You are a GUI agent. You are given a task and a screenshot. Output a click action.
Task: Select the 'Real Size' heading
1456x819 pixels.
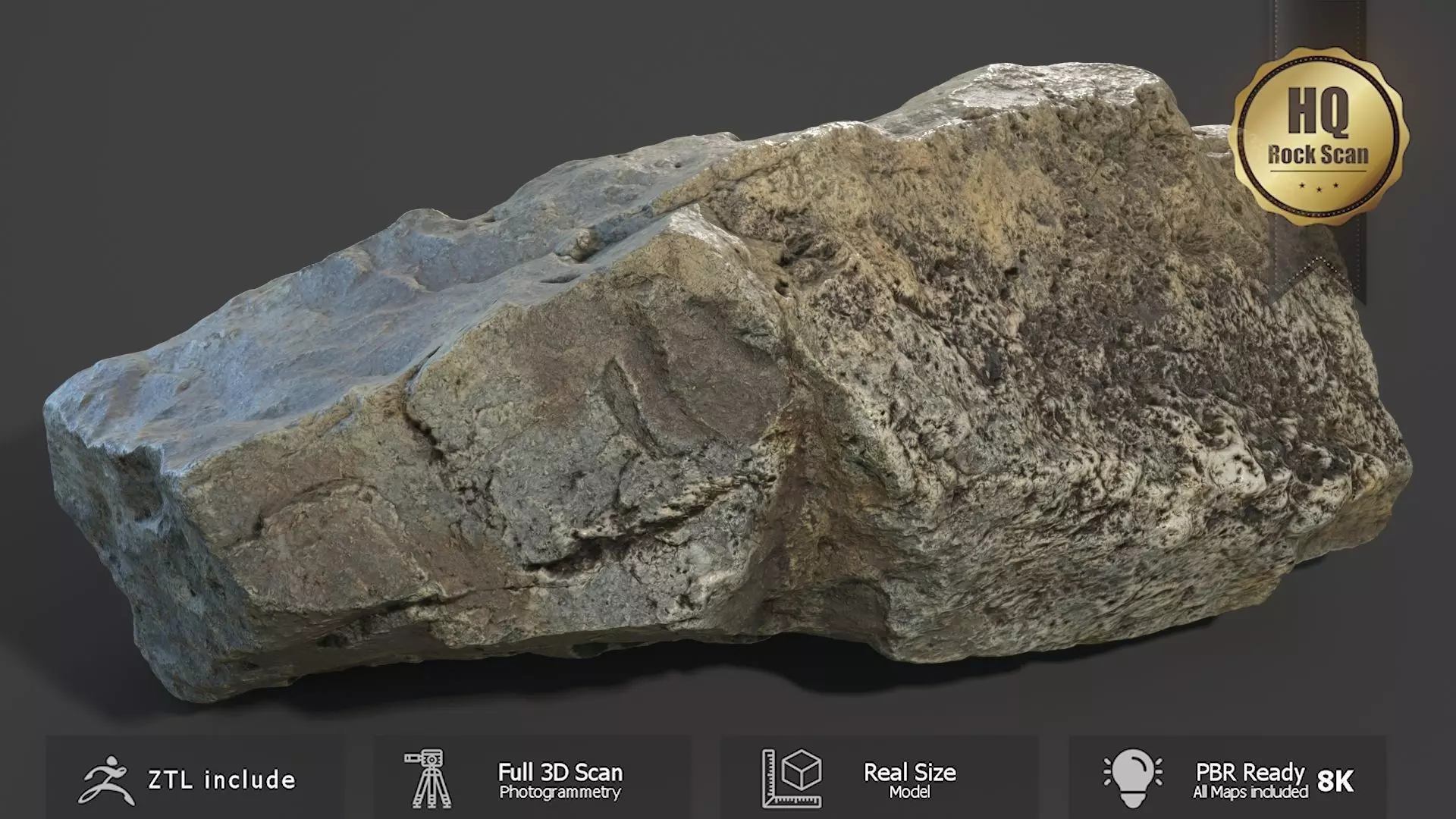(909, 772)
